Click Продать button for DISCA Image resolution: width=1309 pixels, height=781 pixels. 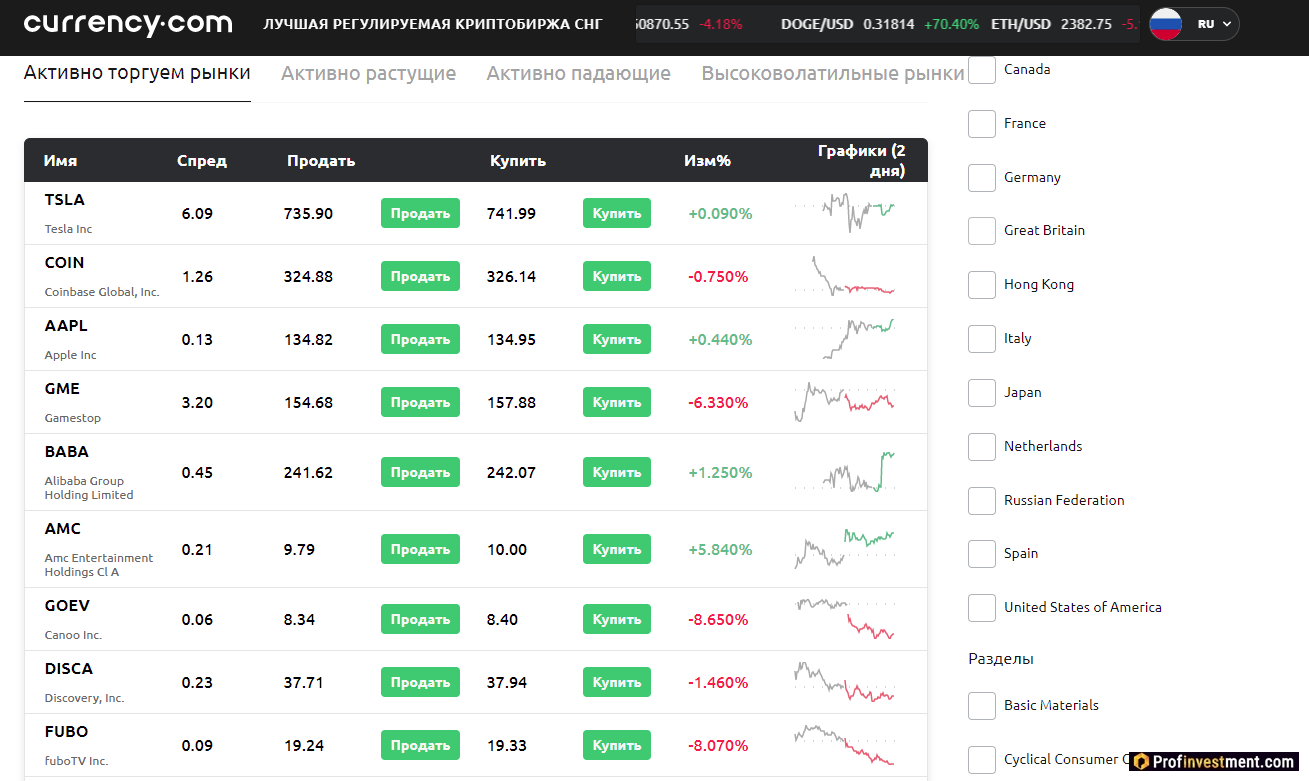click(420, 682)
